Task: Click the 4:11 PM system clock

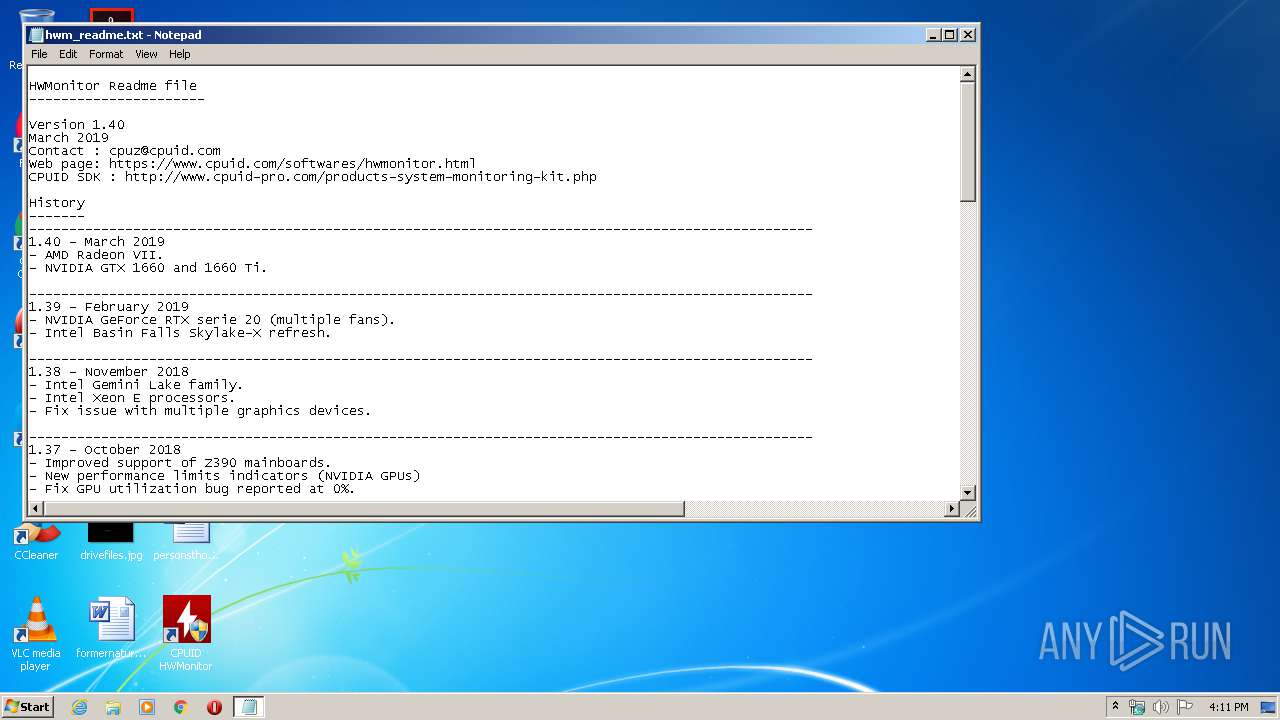Action: tap(1228, 707)
